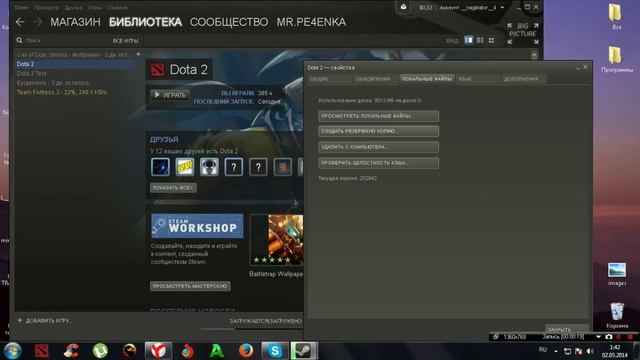Switch library to grid view icon

(491, 40)
